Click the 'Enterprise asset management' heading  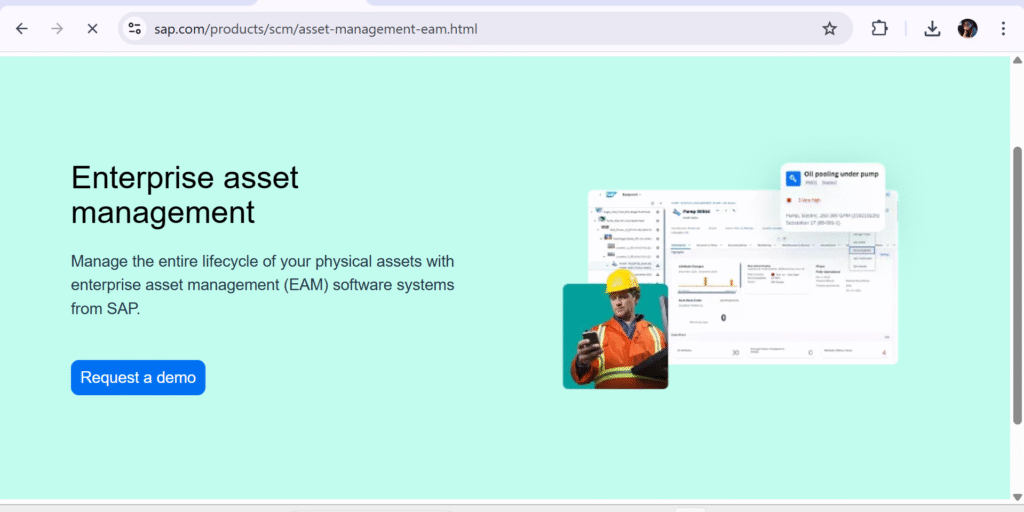point(185,195)
